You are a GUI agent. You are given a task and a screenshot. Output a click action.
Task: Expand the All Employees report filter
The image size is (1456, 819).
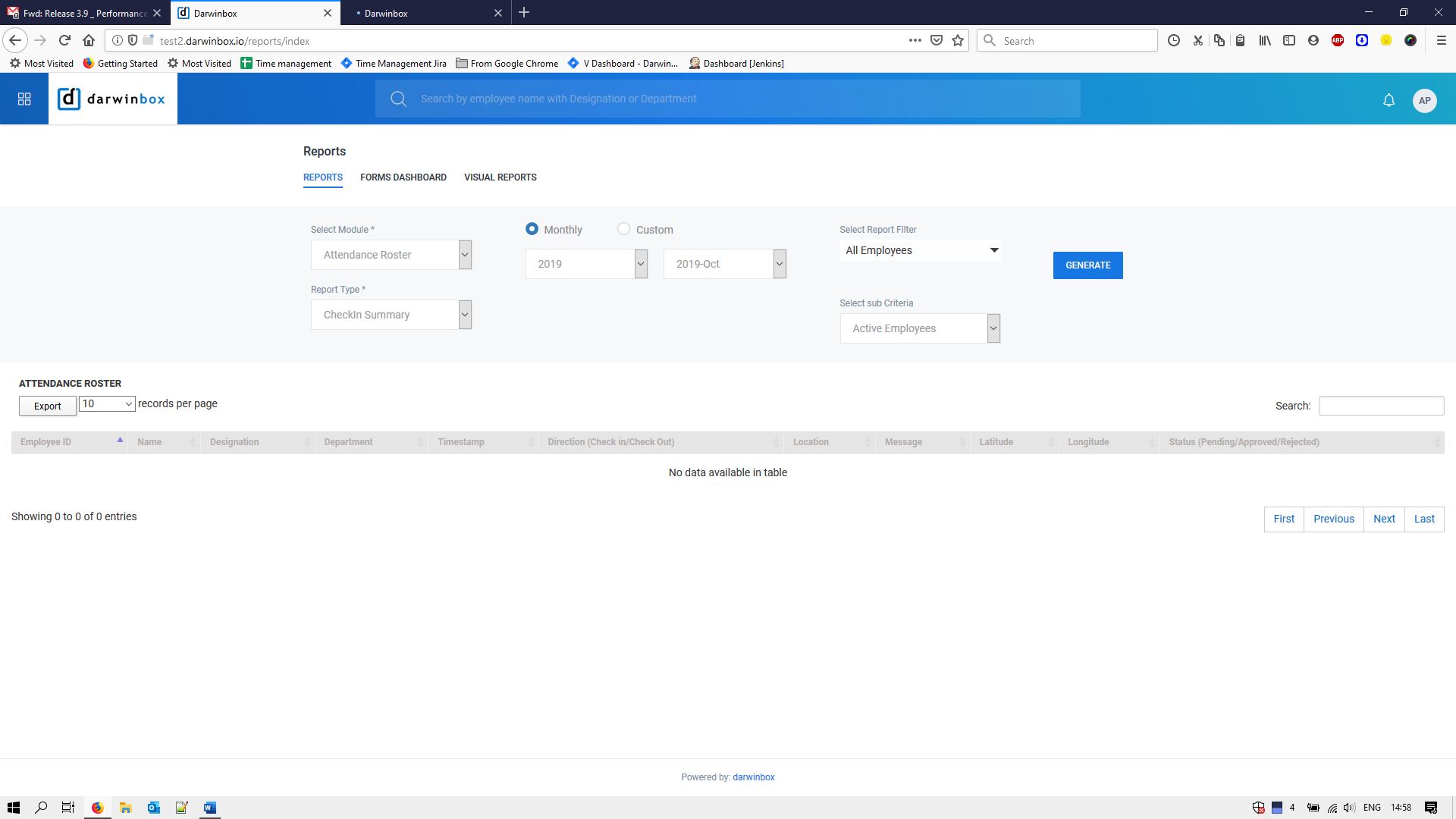[920, 250]
